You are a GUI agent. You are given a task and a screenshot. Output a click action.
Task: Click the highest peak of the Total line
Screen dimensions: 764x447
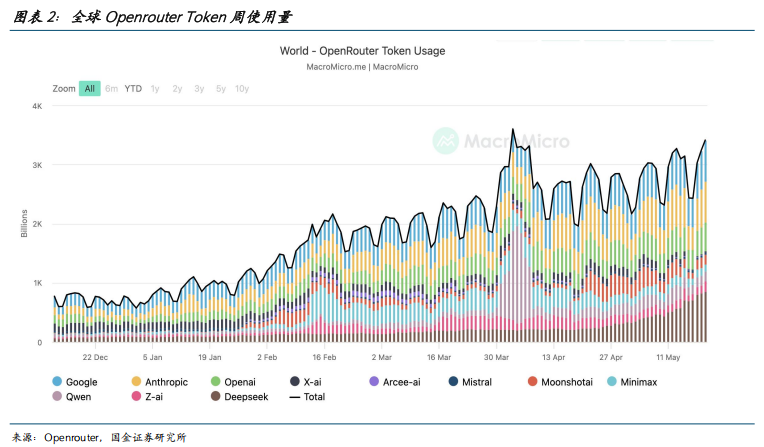tap(513, 129)
